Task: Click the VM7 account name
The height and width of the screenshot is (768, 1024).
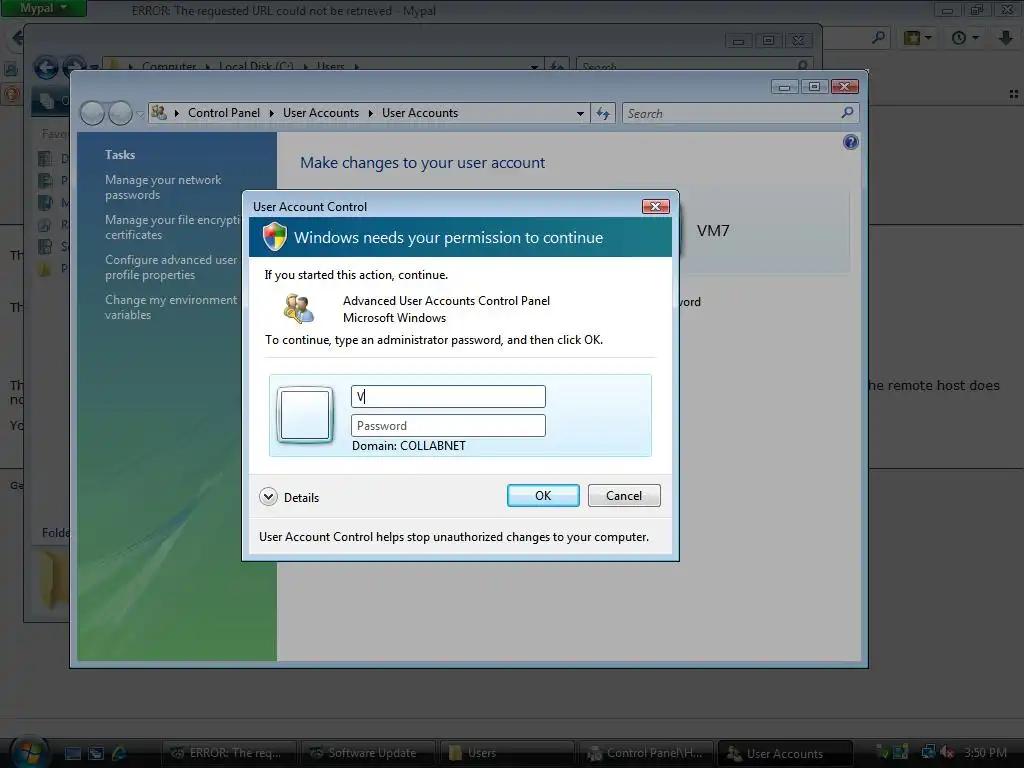Action: 712,231
